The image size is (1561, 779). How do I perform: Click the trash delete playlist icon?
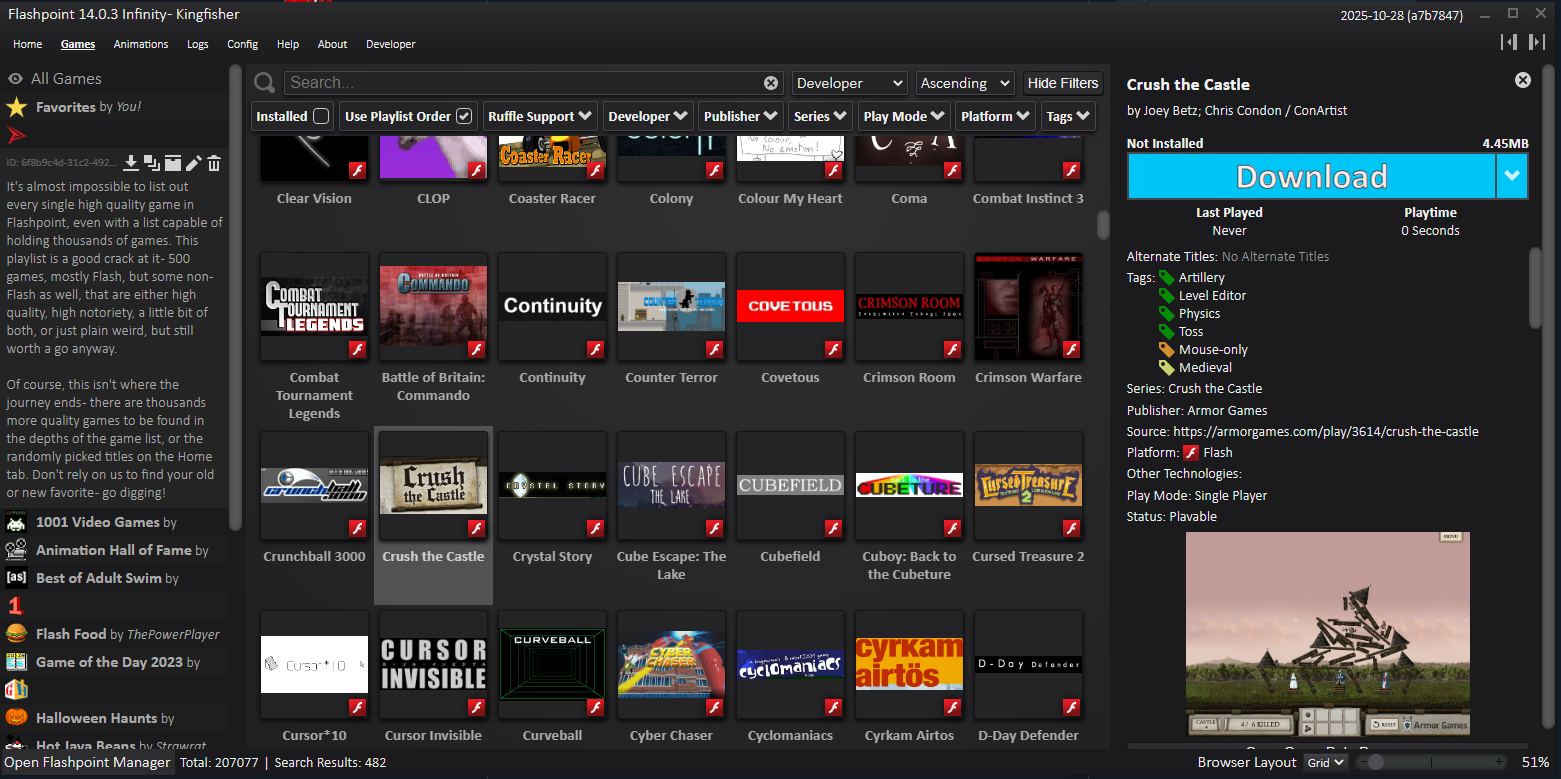(214, 163)
